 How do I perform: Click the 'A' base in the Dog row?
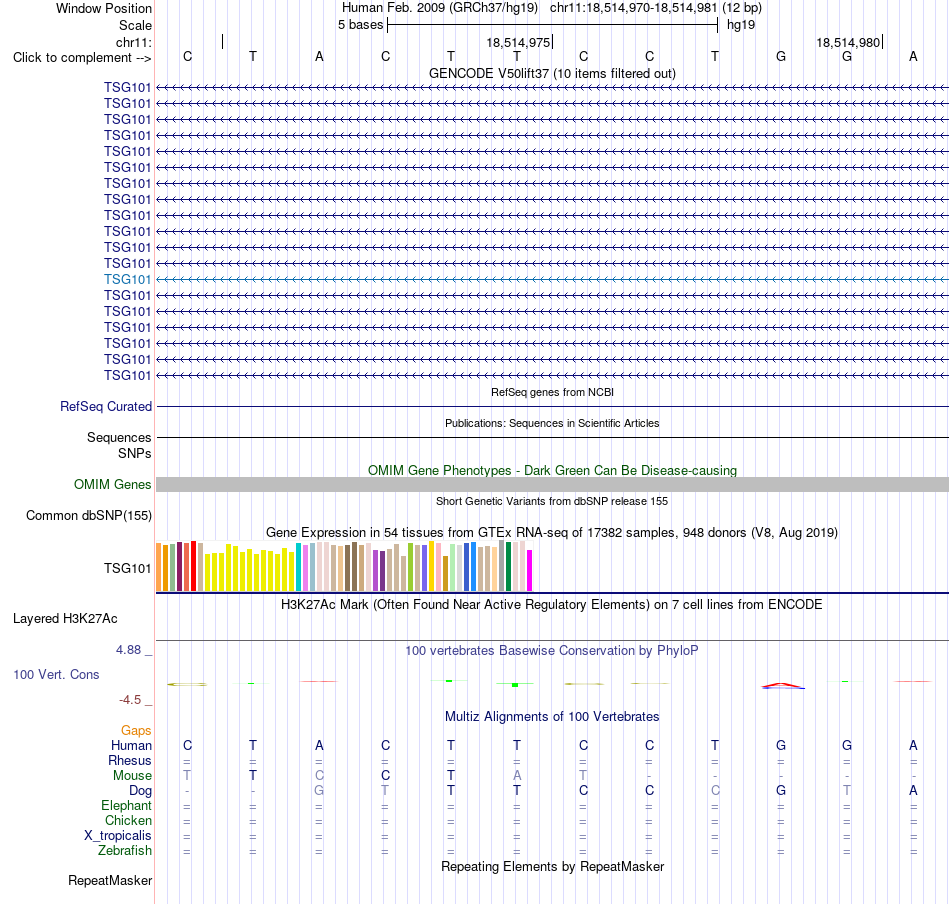pyautogui.click(x=913, y=791)
